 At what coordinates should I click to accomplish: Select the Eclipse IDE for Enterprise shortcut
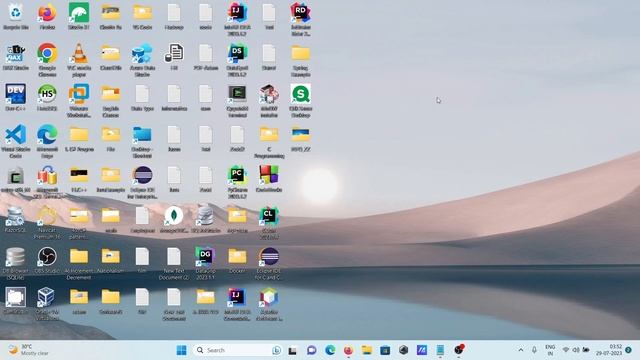pyautogui.click(x=142, y=182)
